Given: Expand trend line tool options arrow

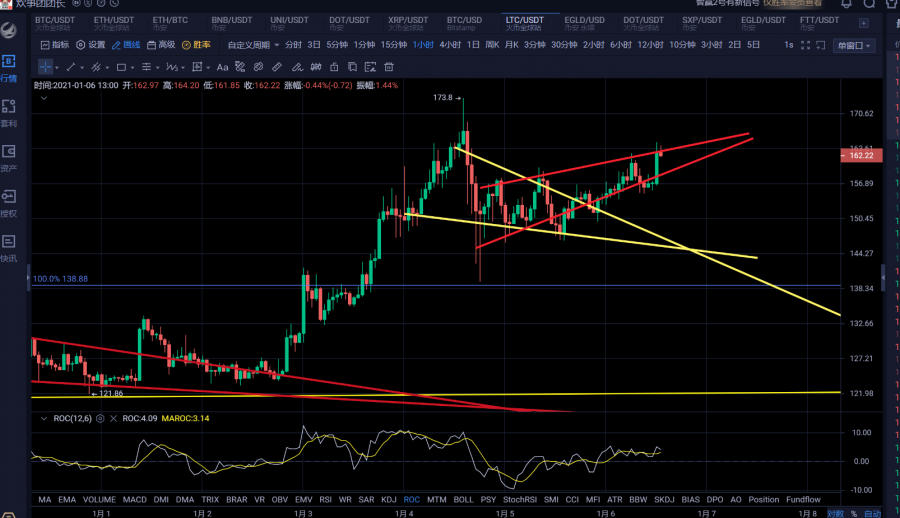Looking at the screenshot, I should 82,68.
